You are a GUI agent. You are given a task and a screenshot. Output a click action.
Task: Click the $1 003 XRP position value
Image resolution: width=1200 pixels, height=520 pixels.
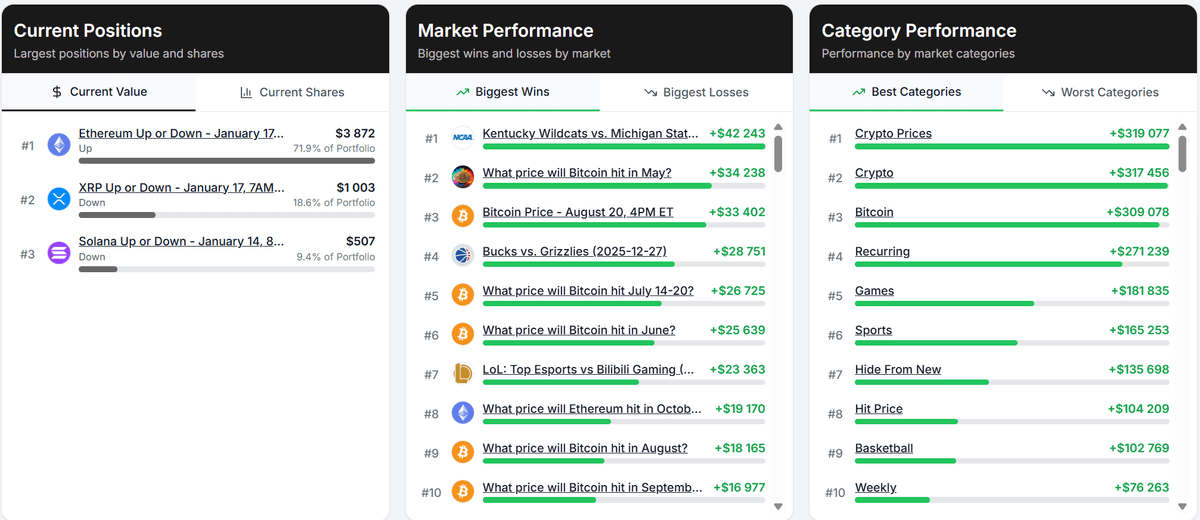pyautogui.click(x=355, y=187)
